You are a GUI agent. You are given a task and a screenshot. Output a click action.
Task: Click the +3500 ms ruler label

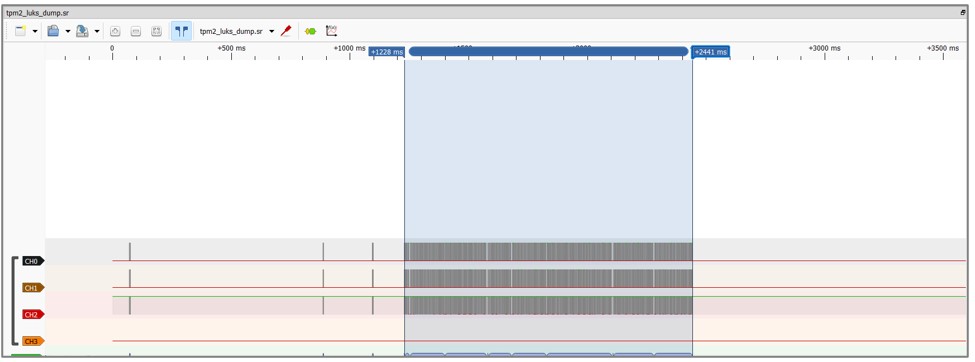coord(943,49)
